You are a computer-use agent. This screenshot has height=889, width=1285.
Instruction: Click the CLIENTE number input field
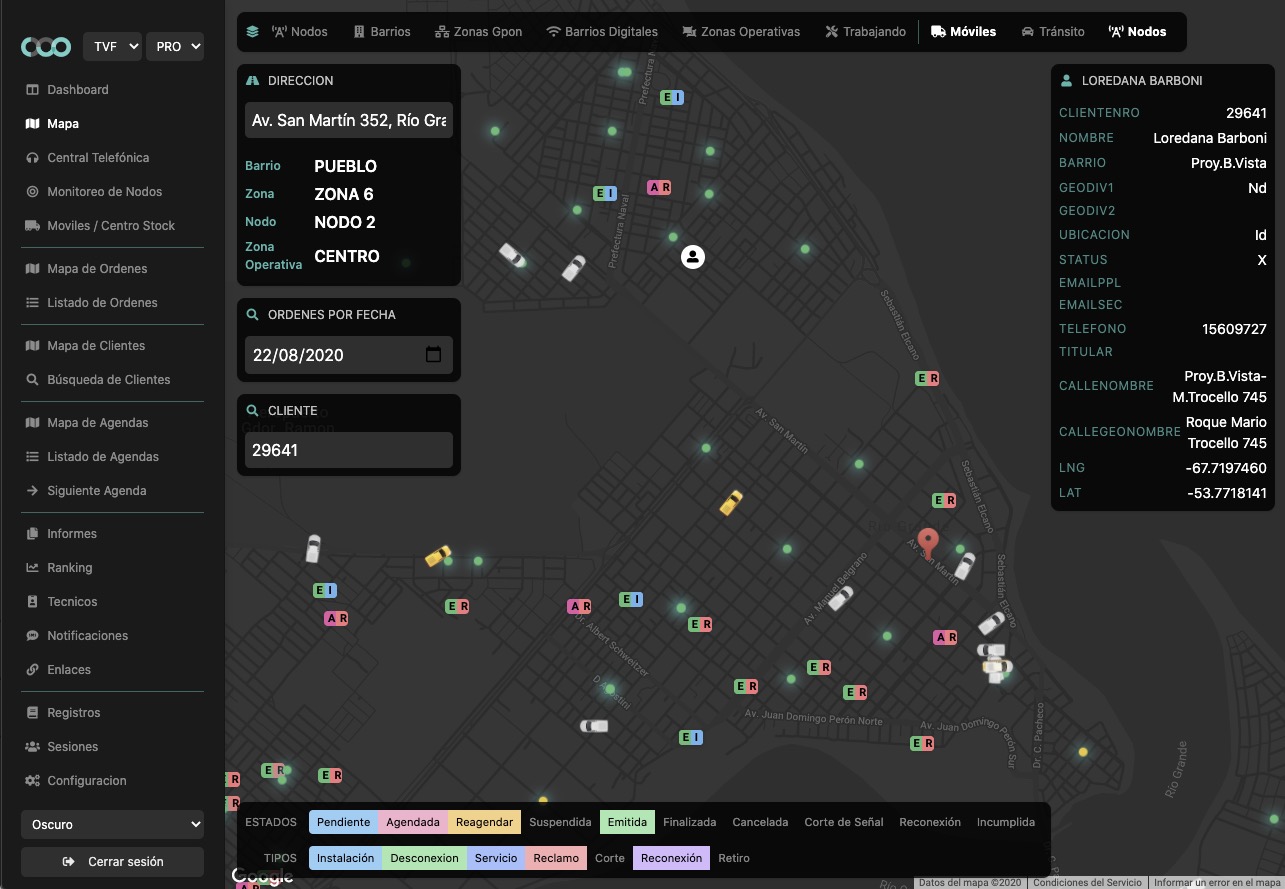click(349, 450)
